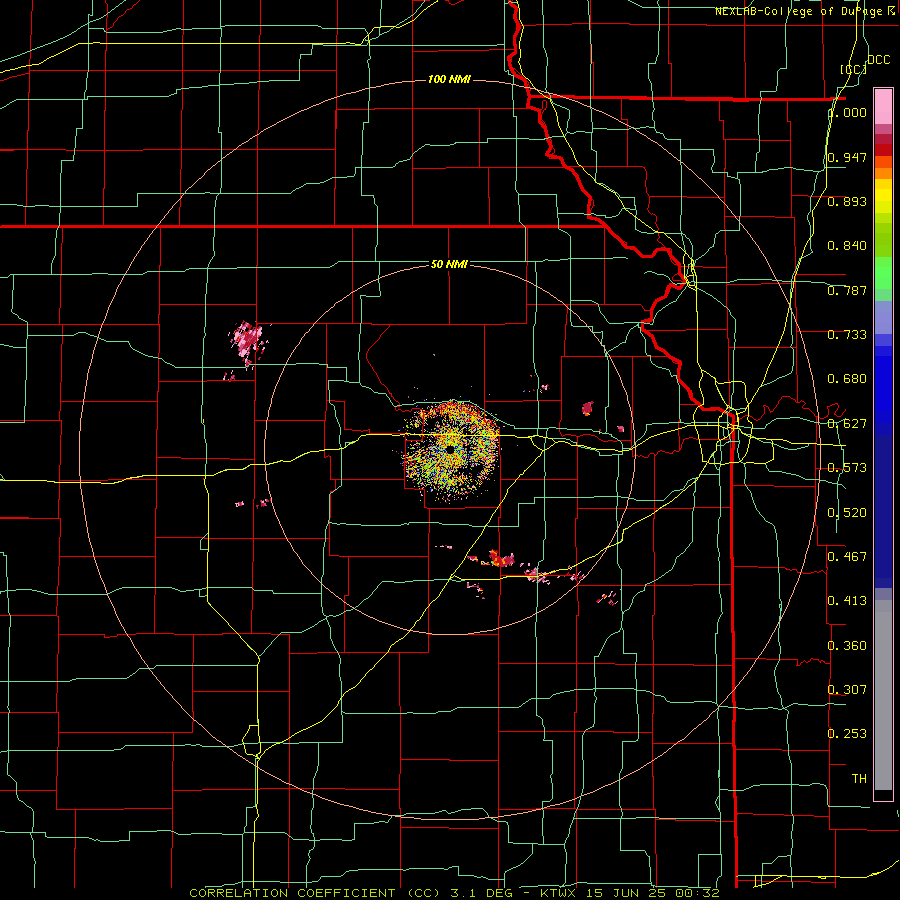Viewport: 900px width, 900px height.
Task: Pick the light pink top segment of color bar
Action: (883, 107)
